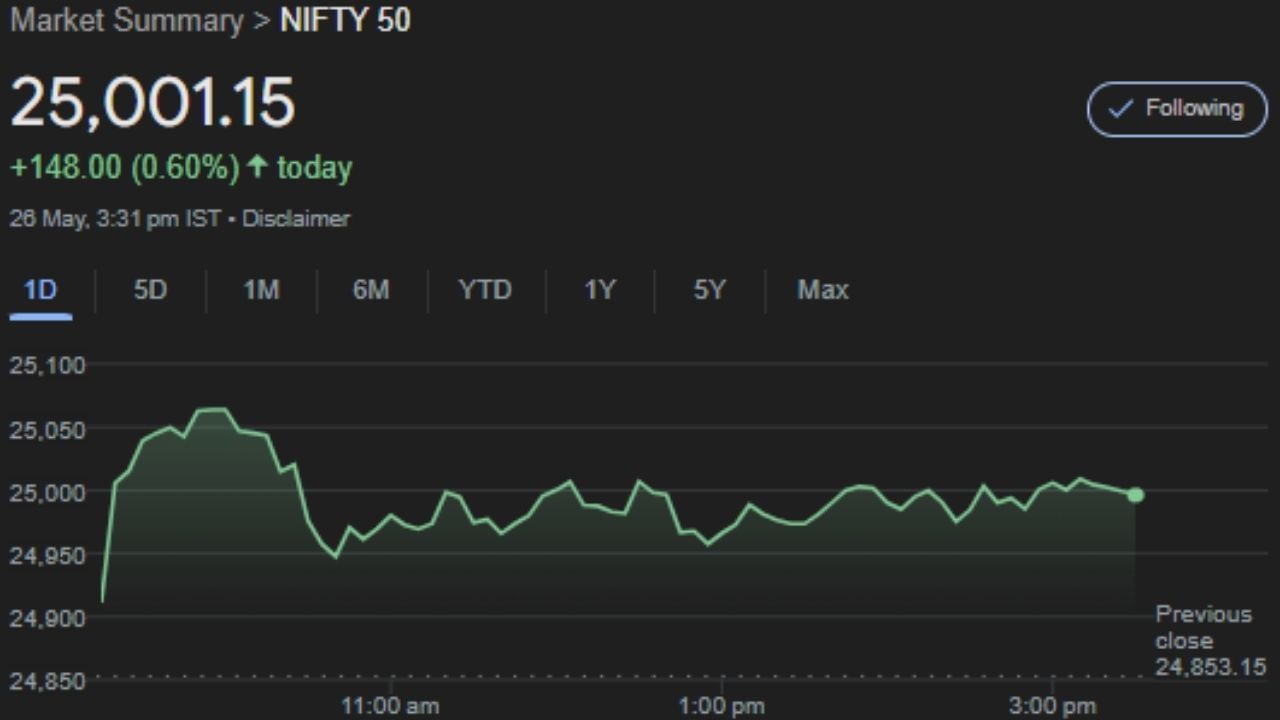Open the Market Summary breadcrumb link
Screen dimensions: 1280x720
[126, 20]
